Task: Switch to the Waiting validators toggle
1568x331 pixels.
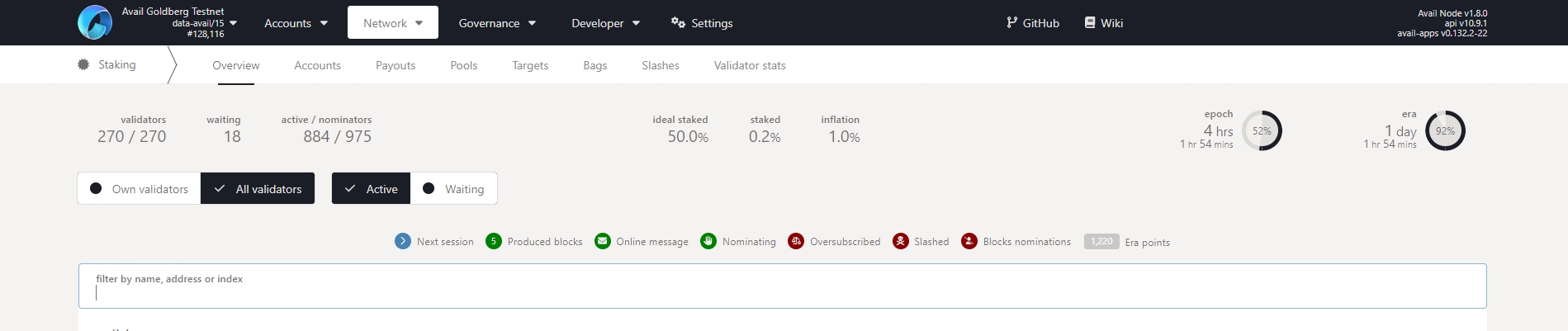Action: 454,189
